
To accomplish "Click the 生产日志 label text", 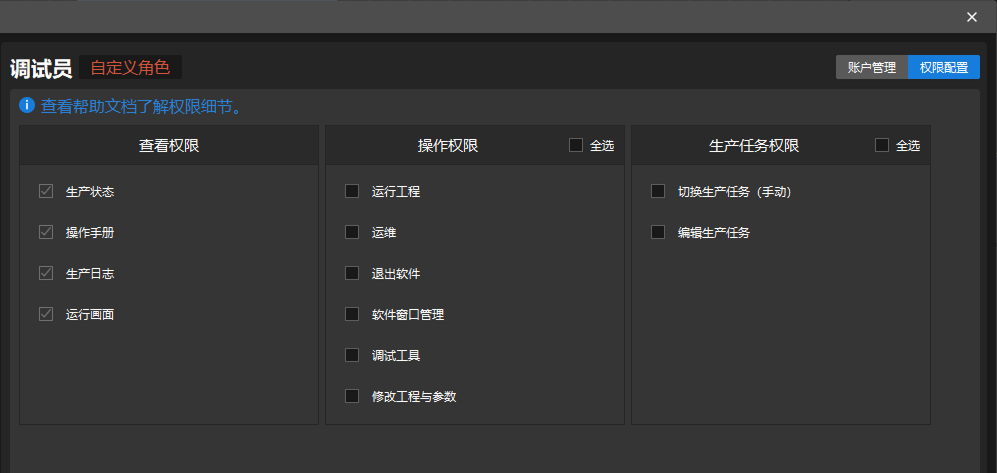I will (x=90, y=273).
